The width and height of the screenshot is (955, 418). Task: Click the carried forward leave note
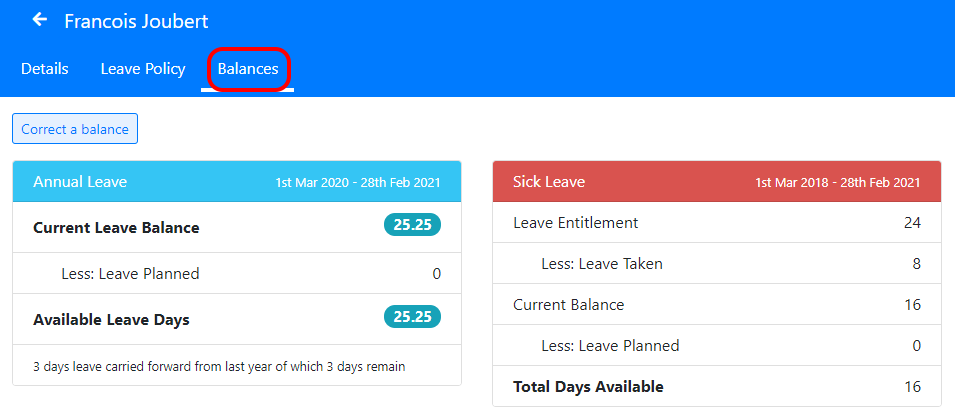pyautogui.click(x=219, y=367)
